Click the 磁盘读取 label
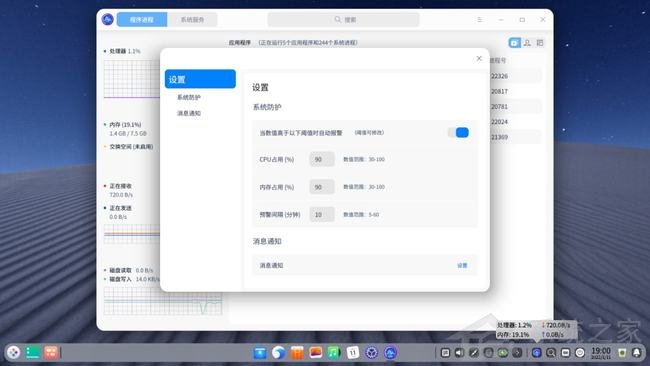650x366 pixels. coord(120,270)
